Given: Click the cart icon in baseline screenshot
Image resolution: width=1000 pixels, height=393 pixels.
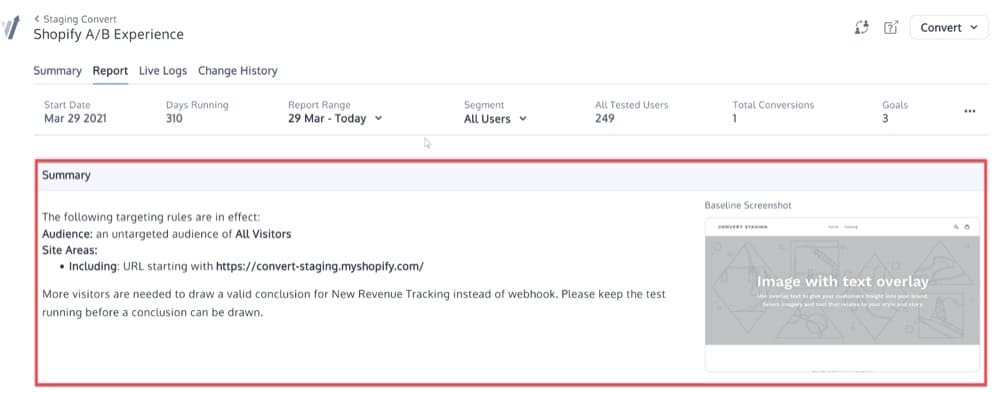Looking at the screenshot, I should click(967, 226).
